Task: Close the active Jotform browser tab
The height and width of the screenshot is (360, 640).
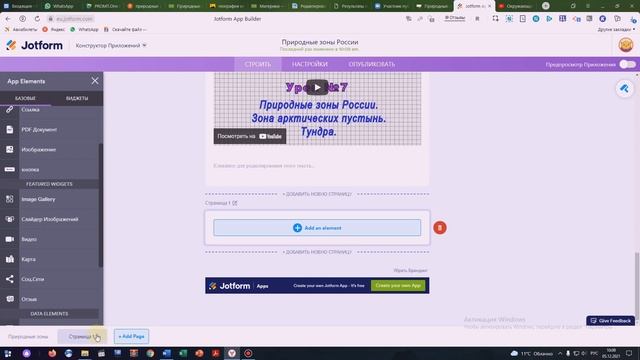Action: pyautogui.click(x=489, y=6)
